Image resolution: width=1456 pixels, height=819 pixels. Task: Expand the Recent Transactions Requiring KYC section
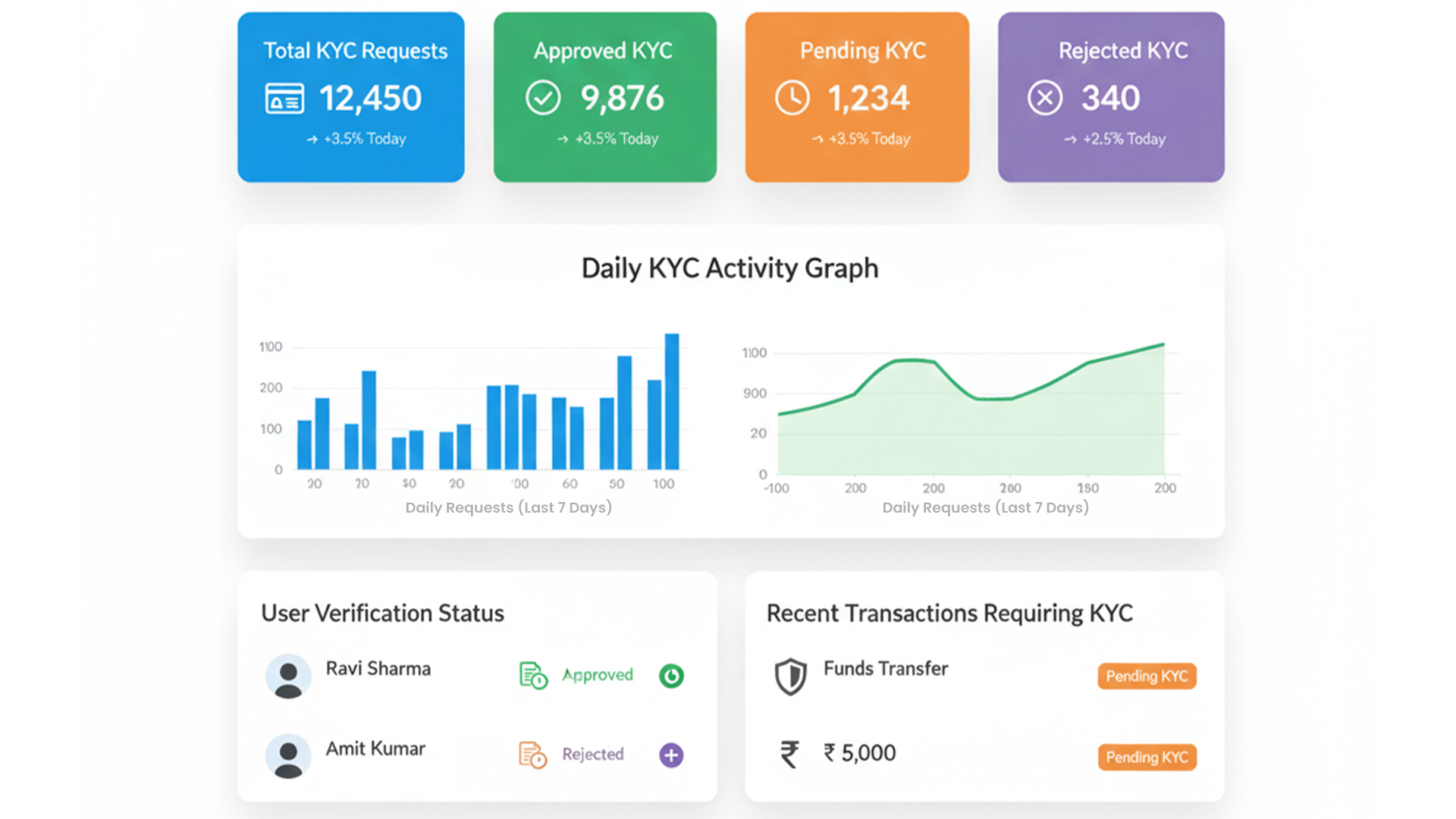tap(949, 613)
